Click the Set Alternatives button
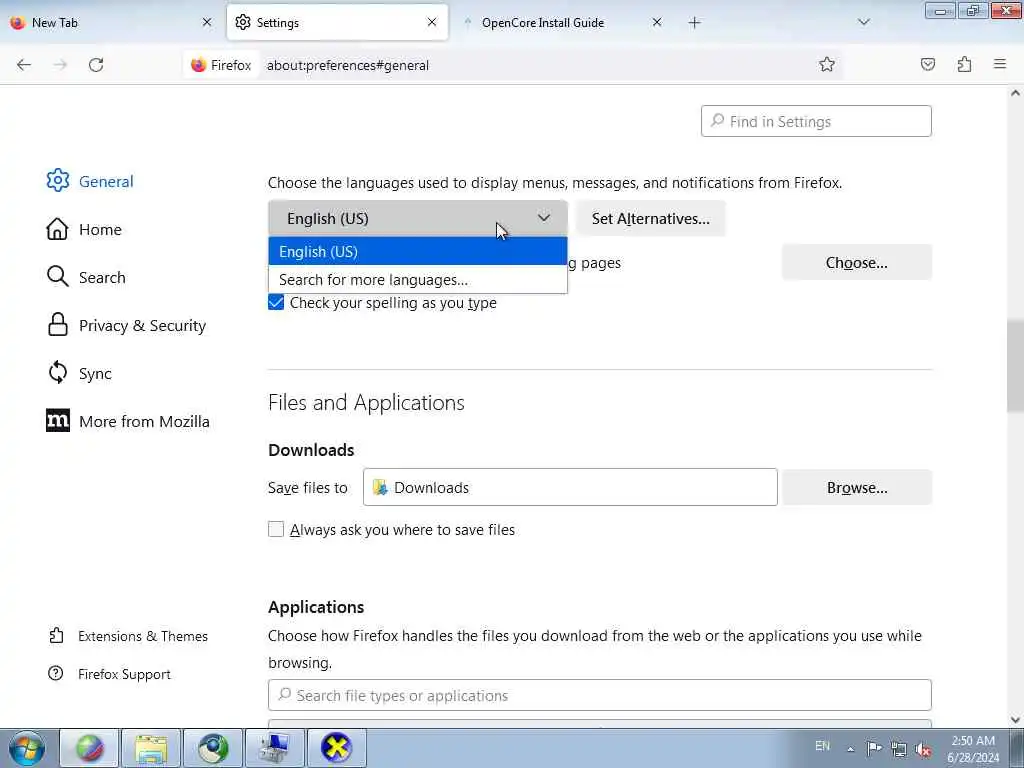Screen dimensions: 1024x768 pyautogui.click(x=650, y=219)
